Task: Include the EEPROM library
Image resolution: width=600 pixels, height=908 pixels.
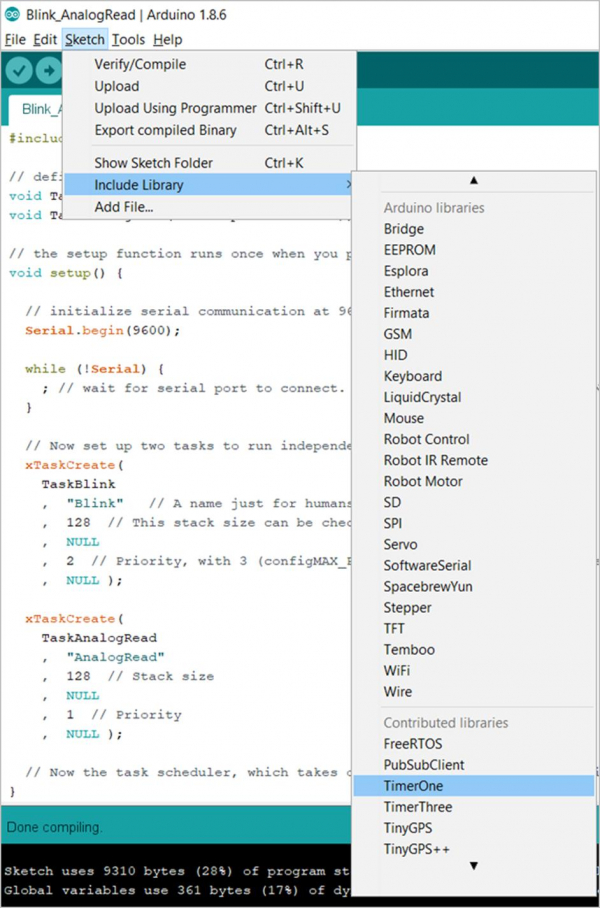Action: tap(474, 250)
